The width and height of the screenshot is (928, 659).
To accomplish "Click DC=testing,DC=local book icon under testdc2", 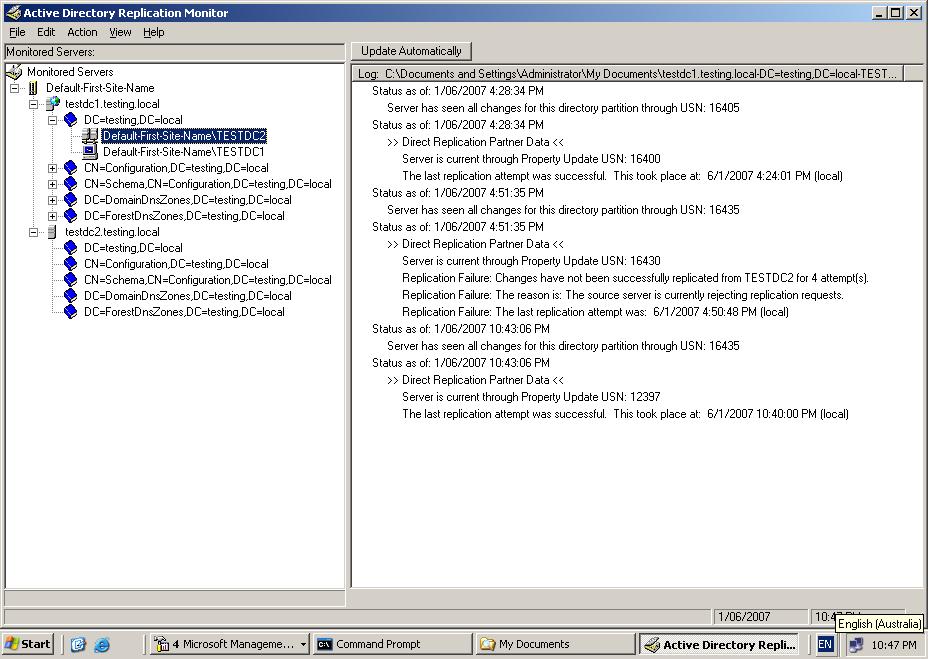I will coord(70,247).
